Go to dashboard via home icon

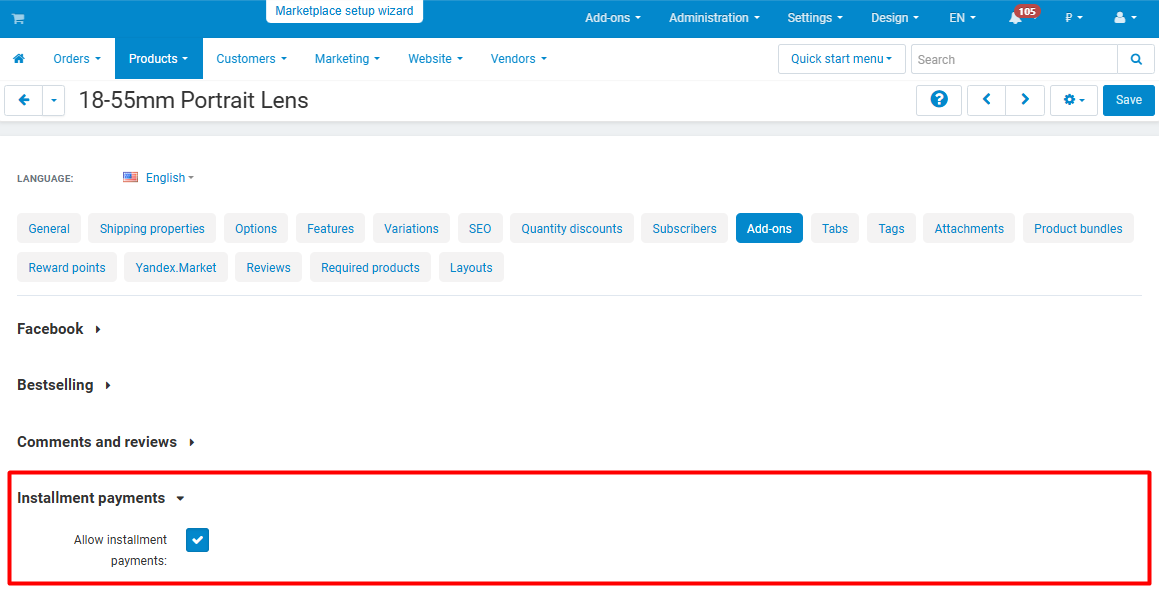[x=19, y=58]
